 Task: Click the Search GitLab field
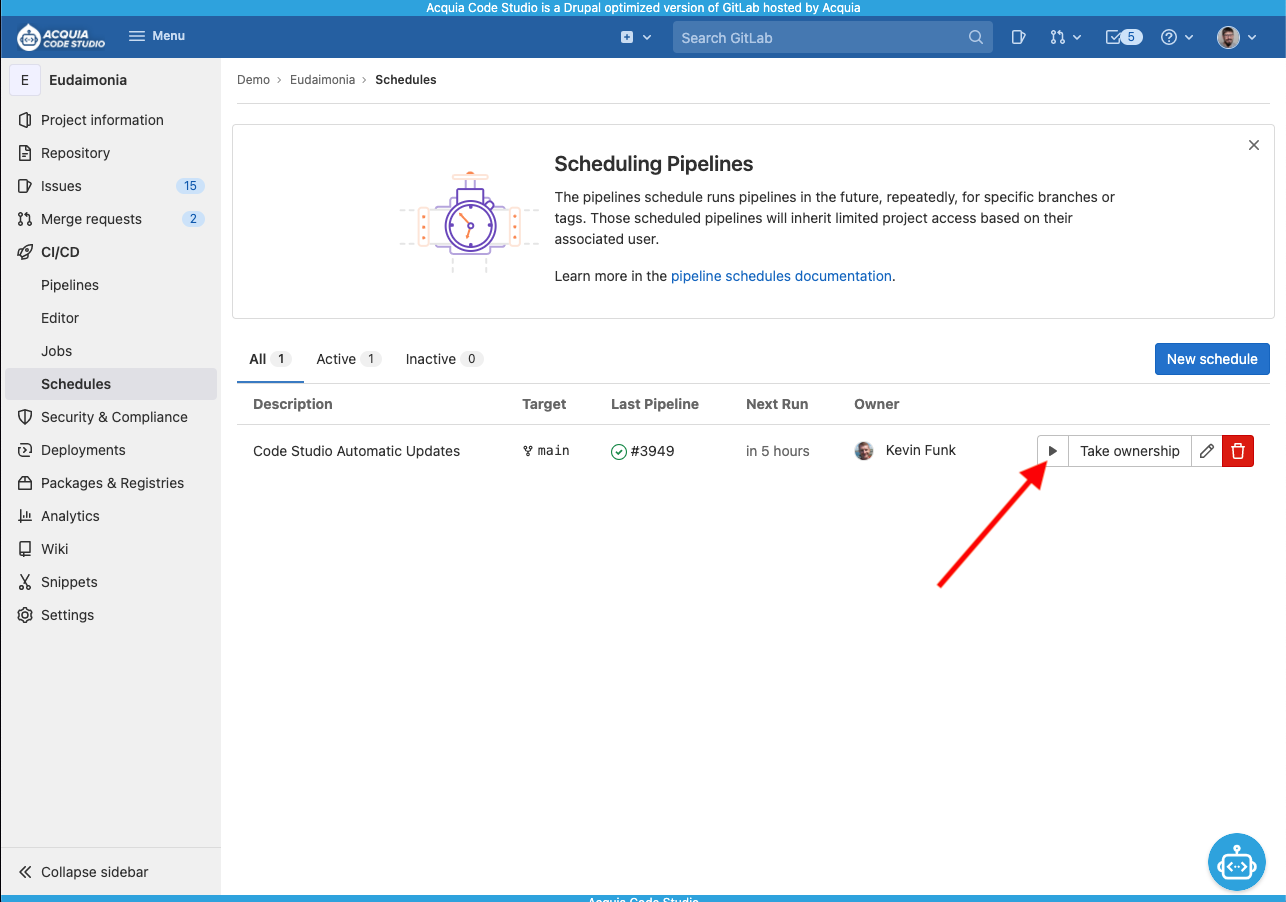click(833, 38)
